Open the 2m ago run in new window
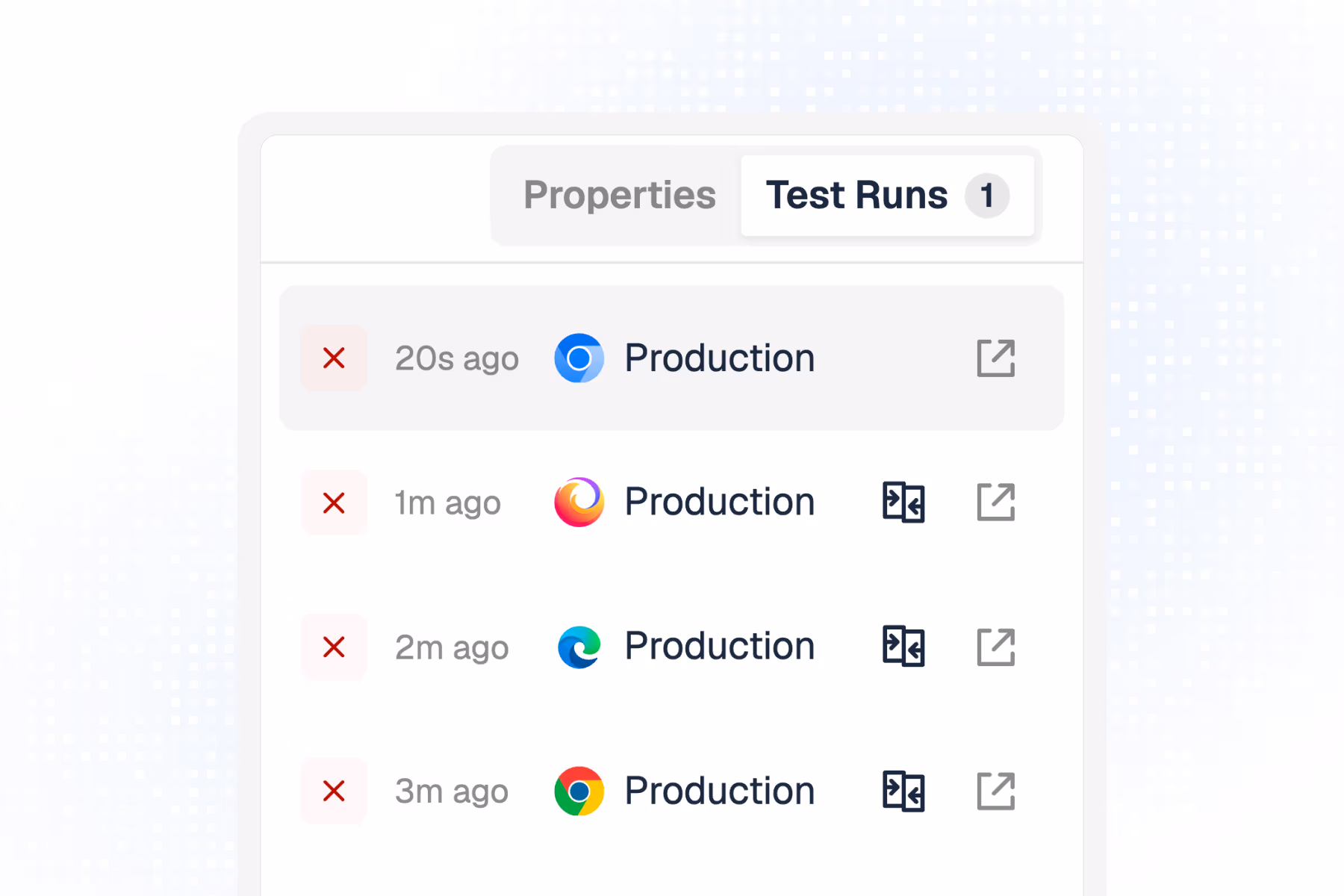 996,647
